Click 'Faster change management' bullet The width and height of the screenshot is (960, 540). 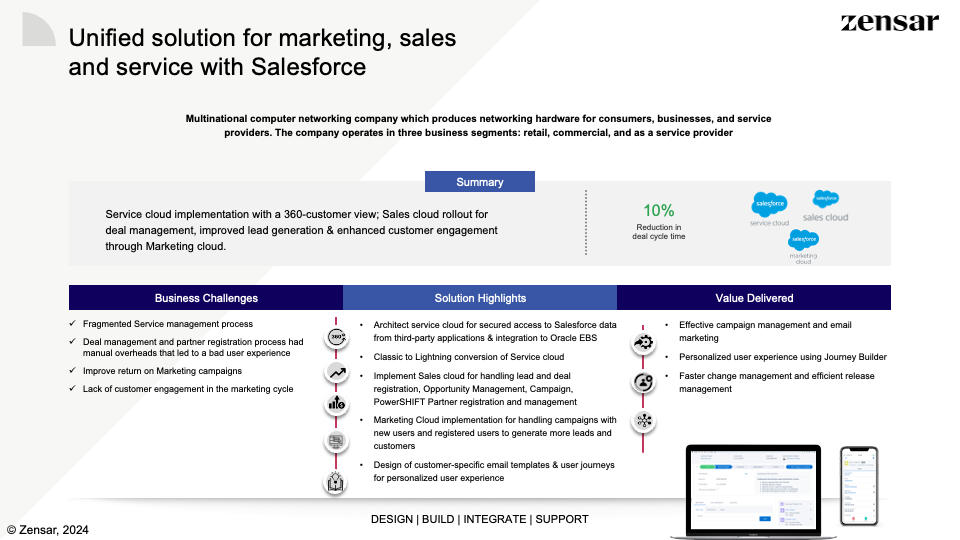pos(777,382)
